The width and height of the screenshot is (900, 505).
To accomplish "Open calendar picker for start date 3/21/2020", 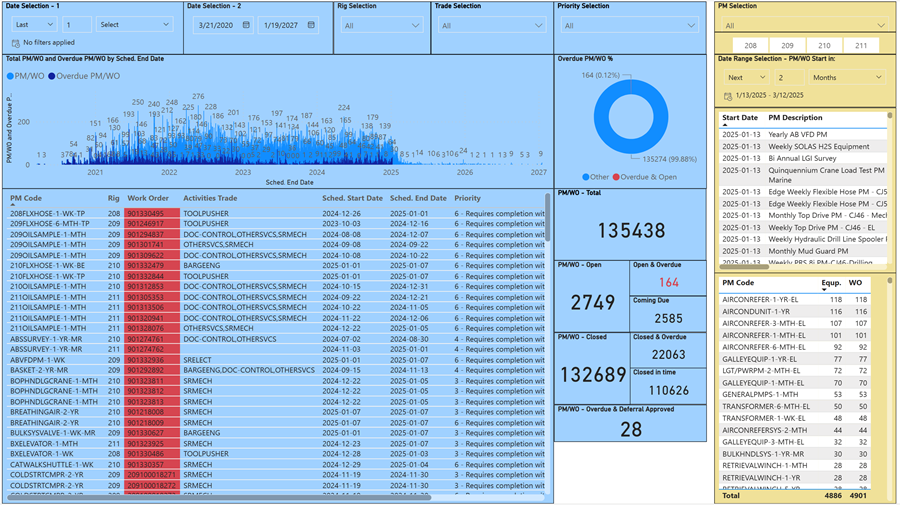I will point(246,25).
